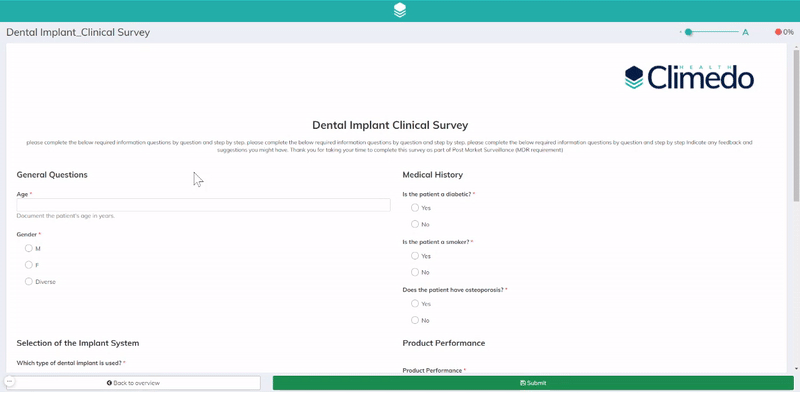Screen dimensions: 800x393
Task: Click the large 'A' font size icon
Action: coord(745,32)
